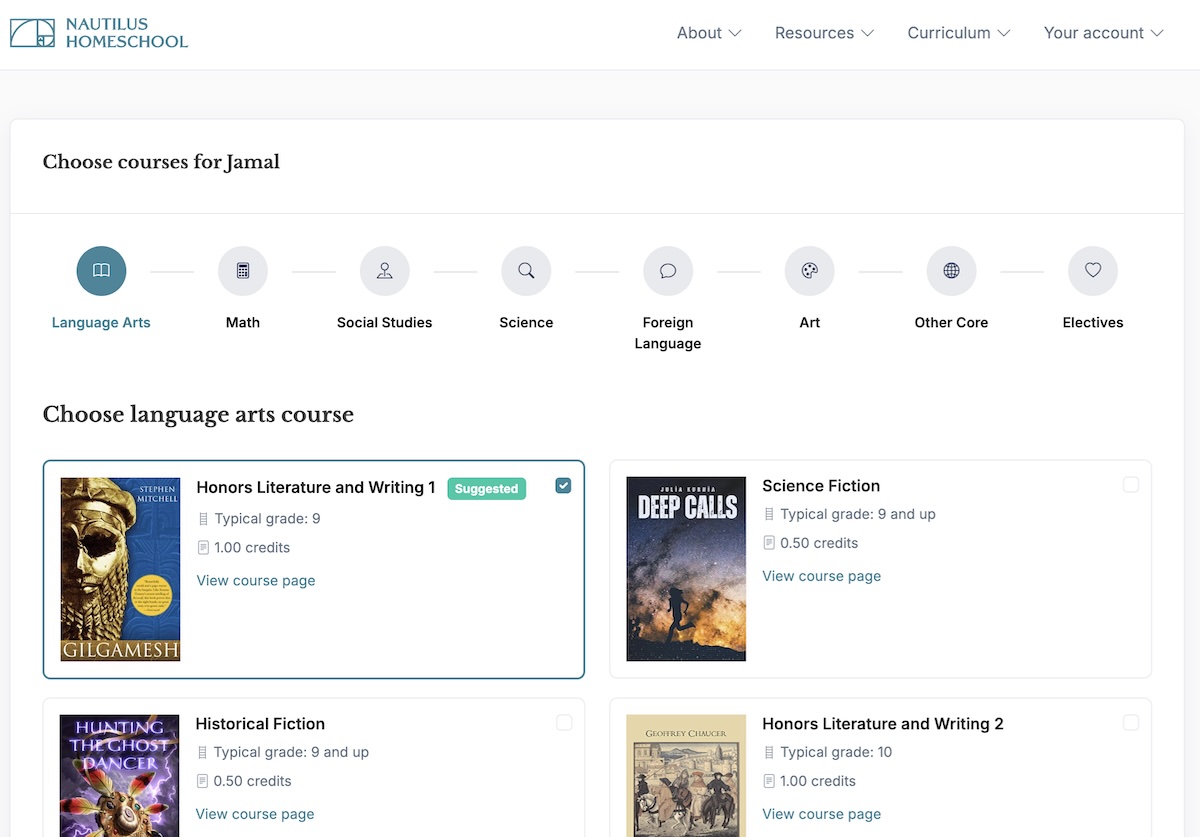
Task: Click 'Choose language arts course' heading
Action: [x=198, y=414]
